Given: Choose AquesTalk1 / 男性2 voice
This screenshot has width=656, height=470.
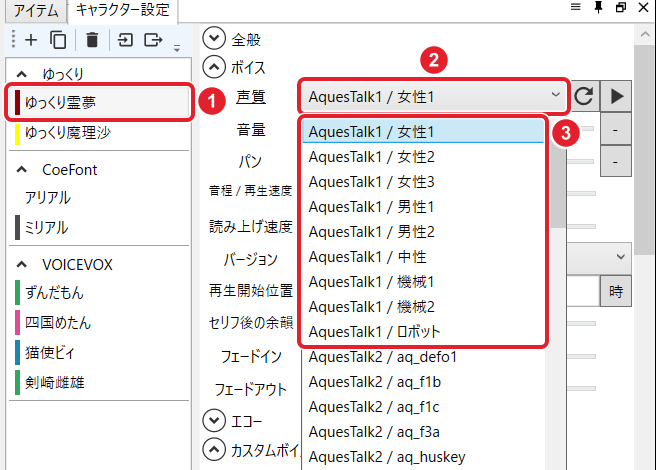Looking at the screenshot, I should pos(423,232).
